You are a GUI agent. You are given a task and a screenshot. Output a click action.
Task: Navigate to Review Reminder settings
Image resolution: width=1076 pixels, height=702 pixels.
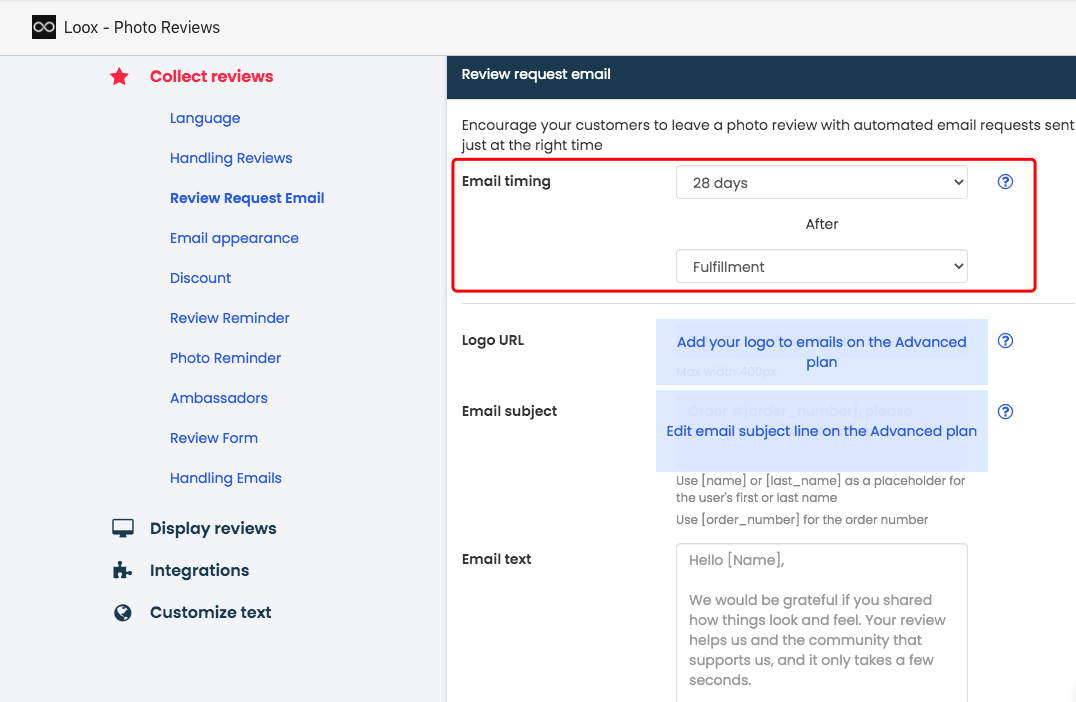[229, 318]
